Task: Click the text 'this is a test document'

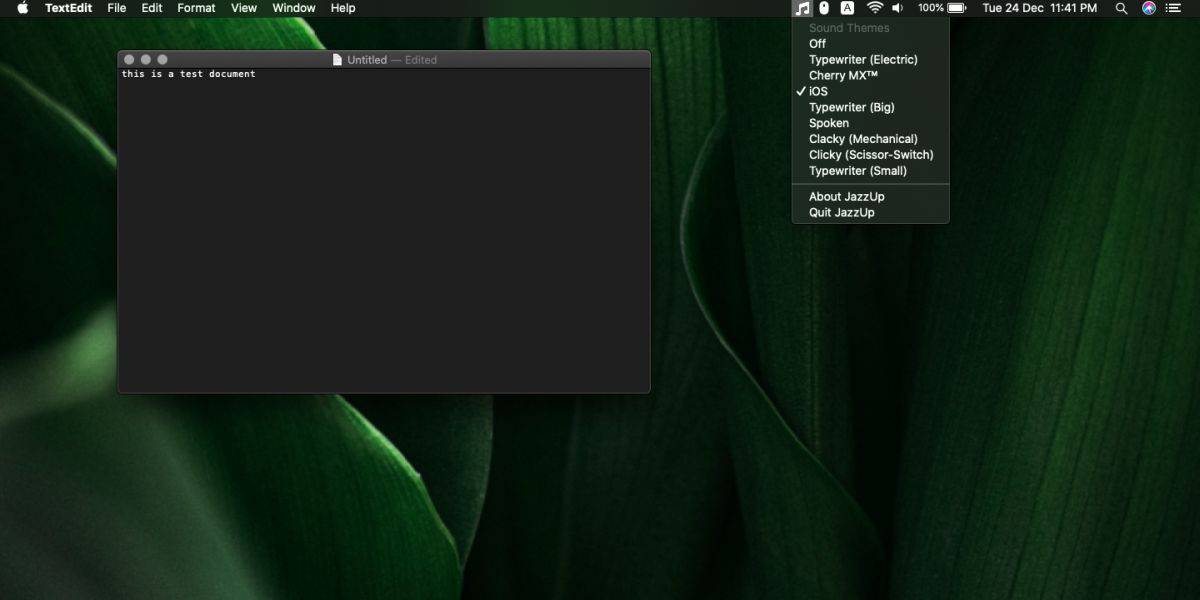Action: pyautogui.click(x=188, y=74)
